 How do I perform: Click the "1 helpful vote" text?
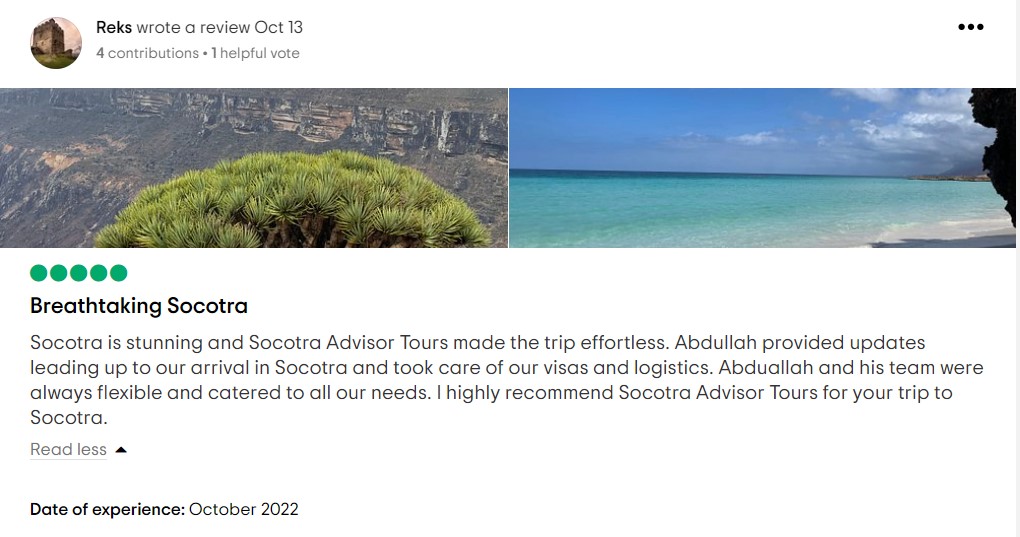click(x=256, y=53)
